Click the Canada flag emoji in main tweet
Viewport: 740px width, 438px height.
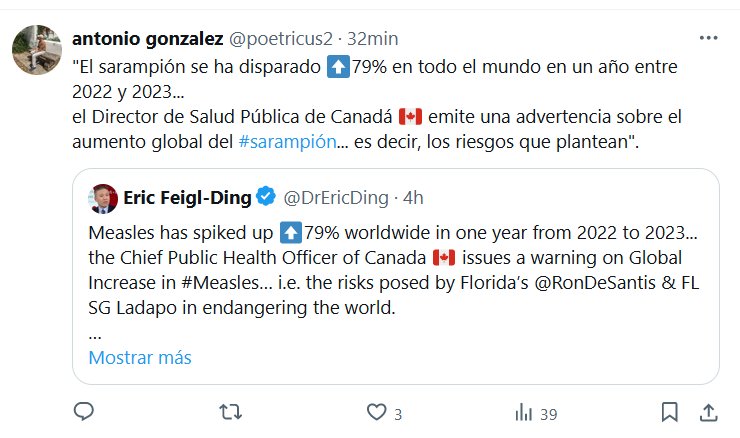pos(411,117)
